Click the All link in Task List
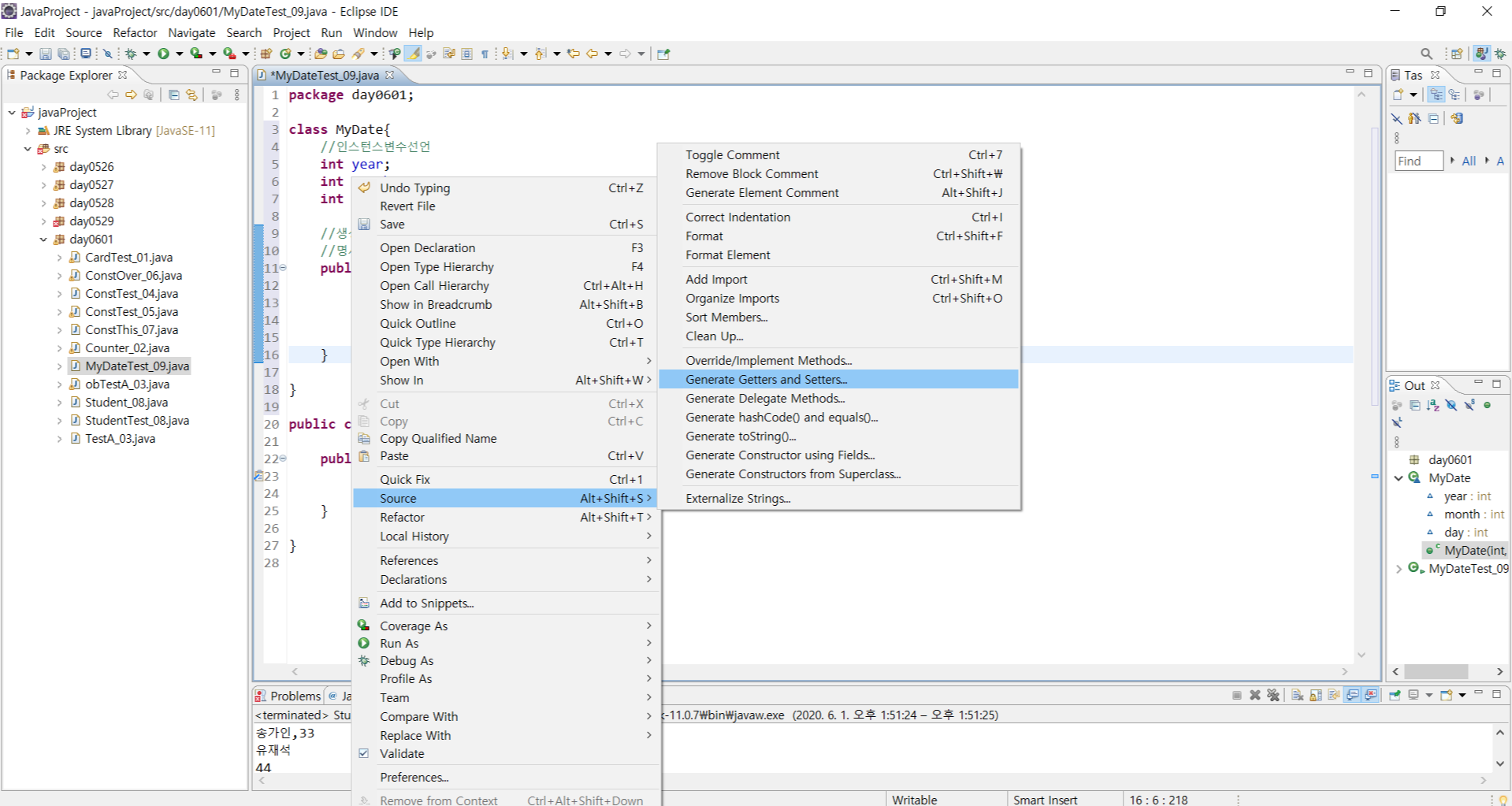Viewport: 1512px width, 806px height. click(1469, 162)
